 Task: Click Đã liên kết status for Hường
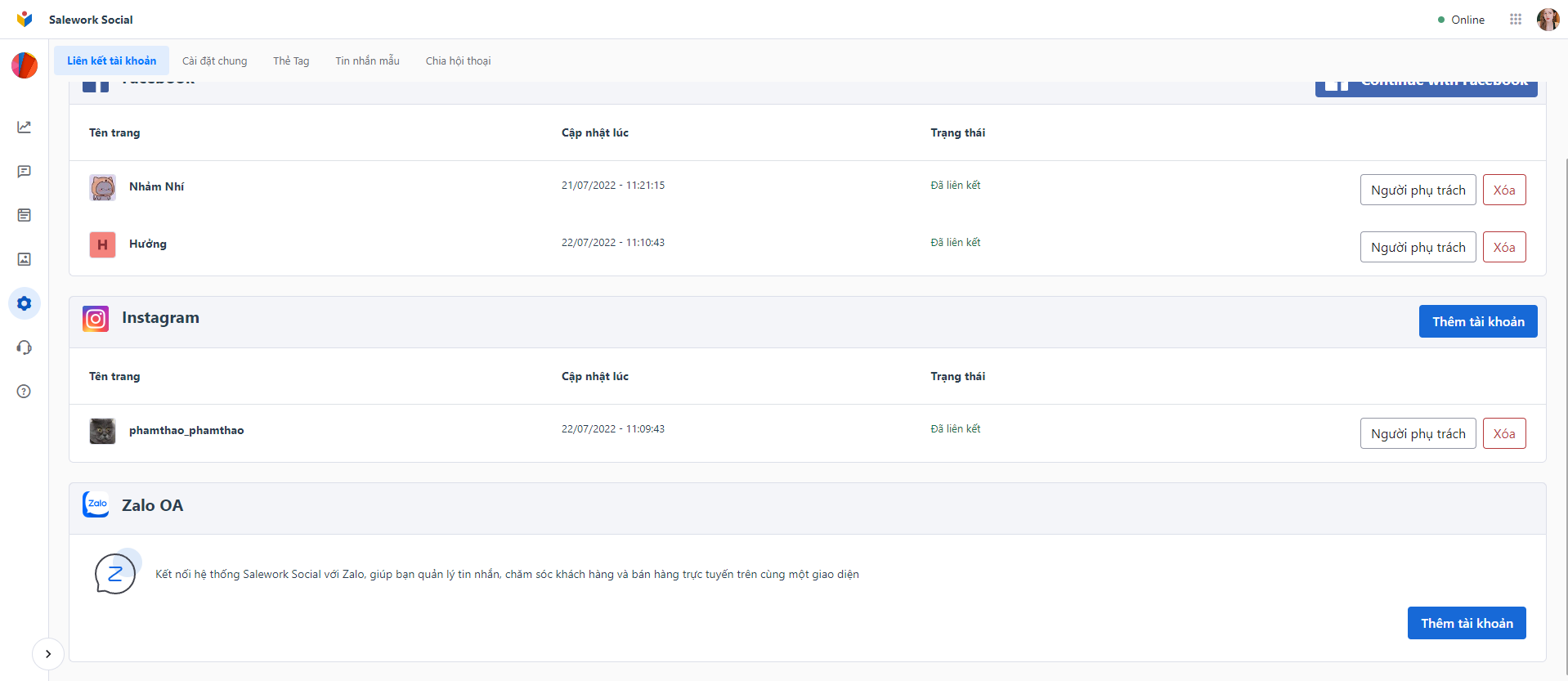pos(956,243)
